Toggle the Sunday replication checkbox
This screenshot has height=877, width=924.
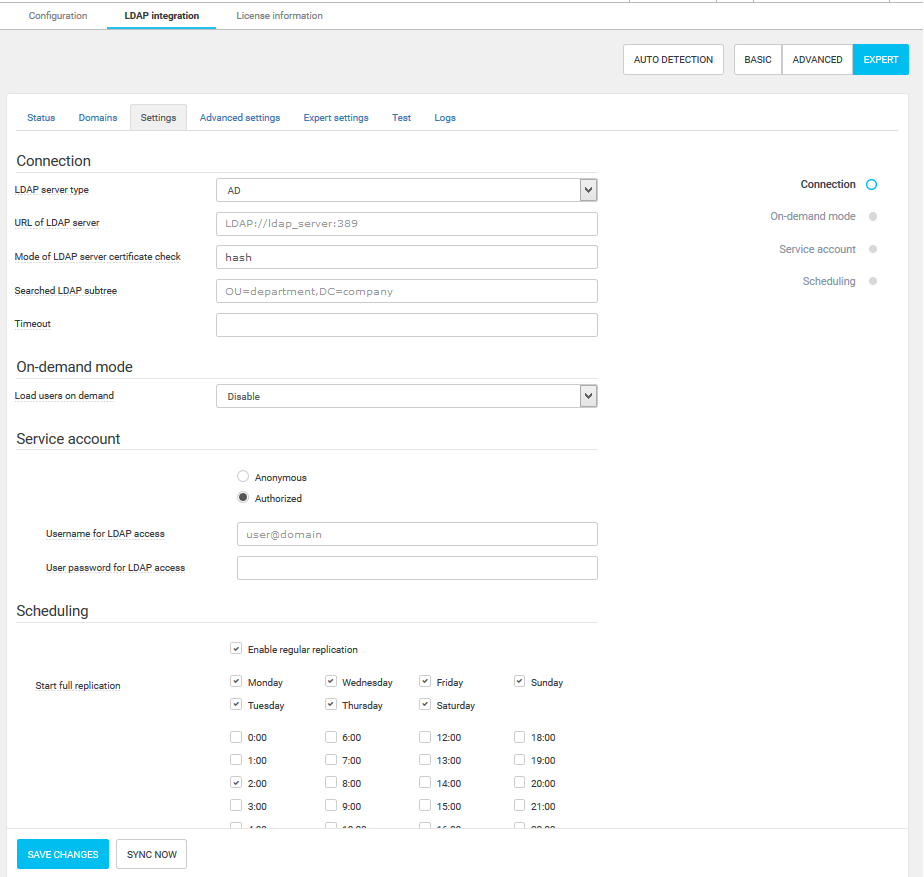(x=520, y=682)
